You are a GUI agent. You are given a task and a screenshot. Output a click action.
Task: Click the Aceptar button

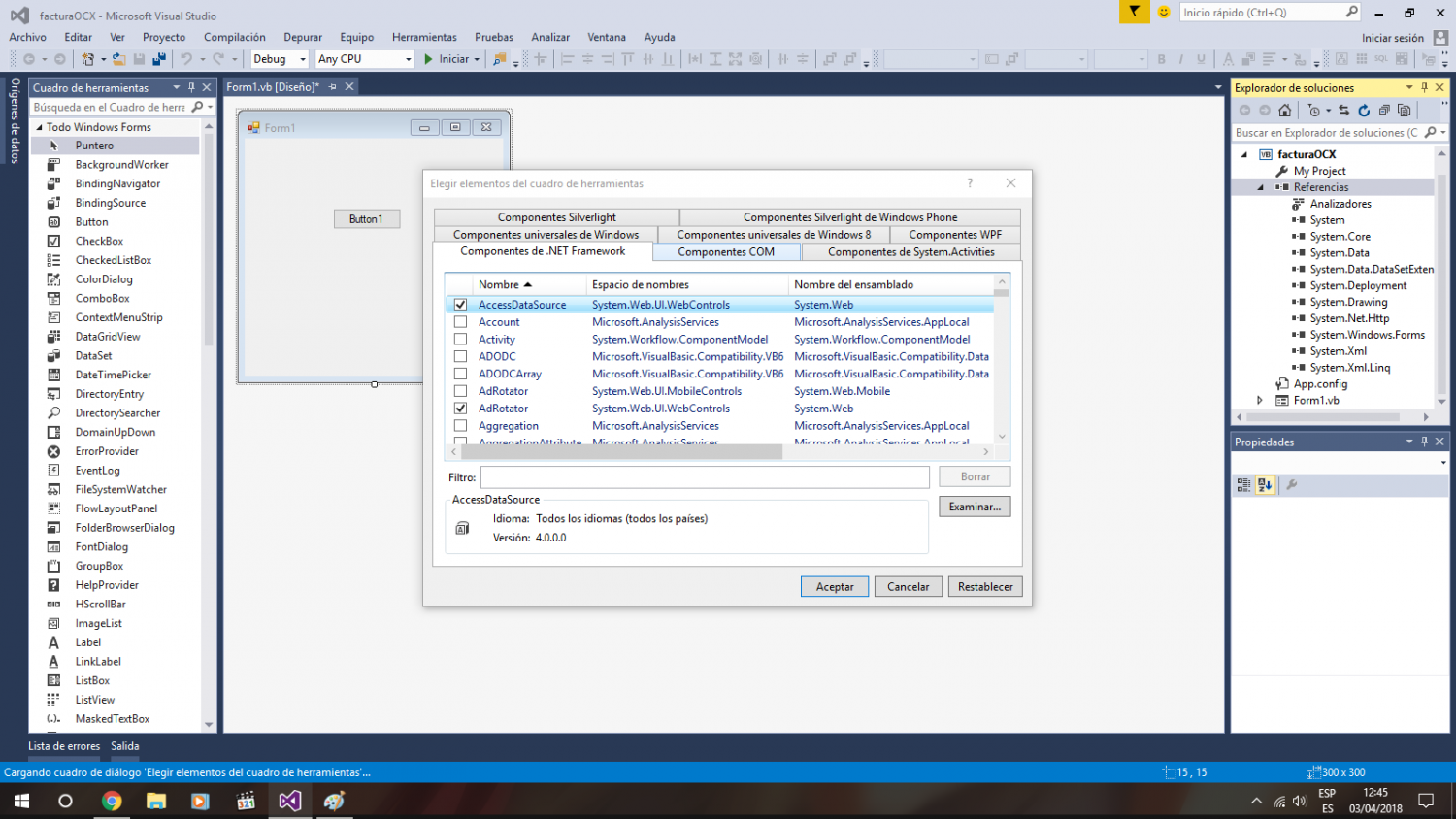tap(835, 586)
